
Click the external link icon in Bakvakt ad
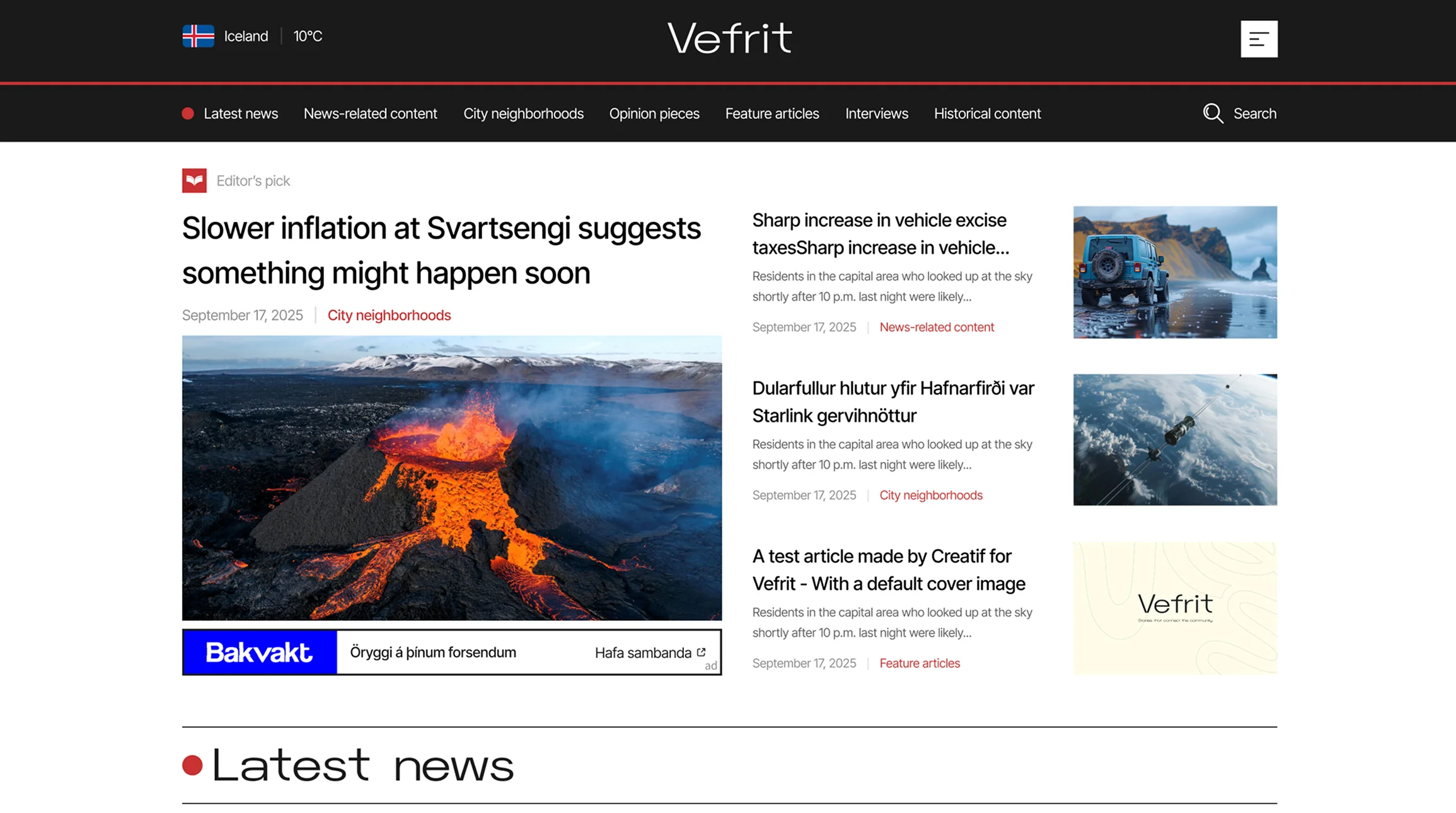701,652
